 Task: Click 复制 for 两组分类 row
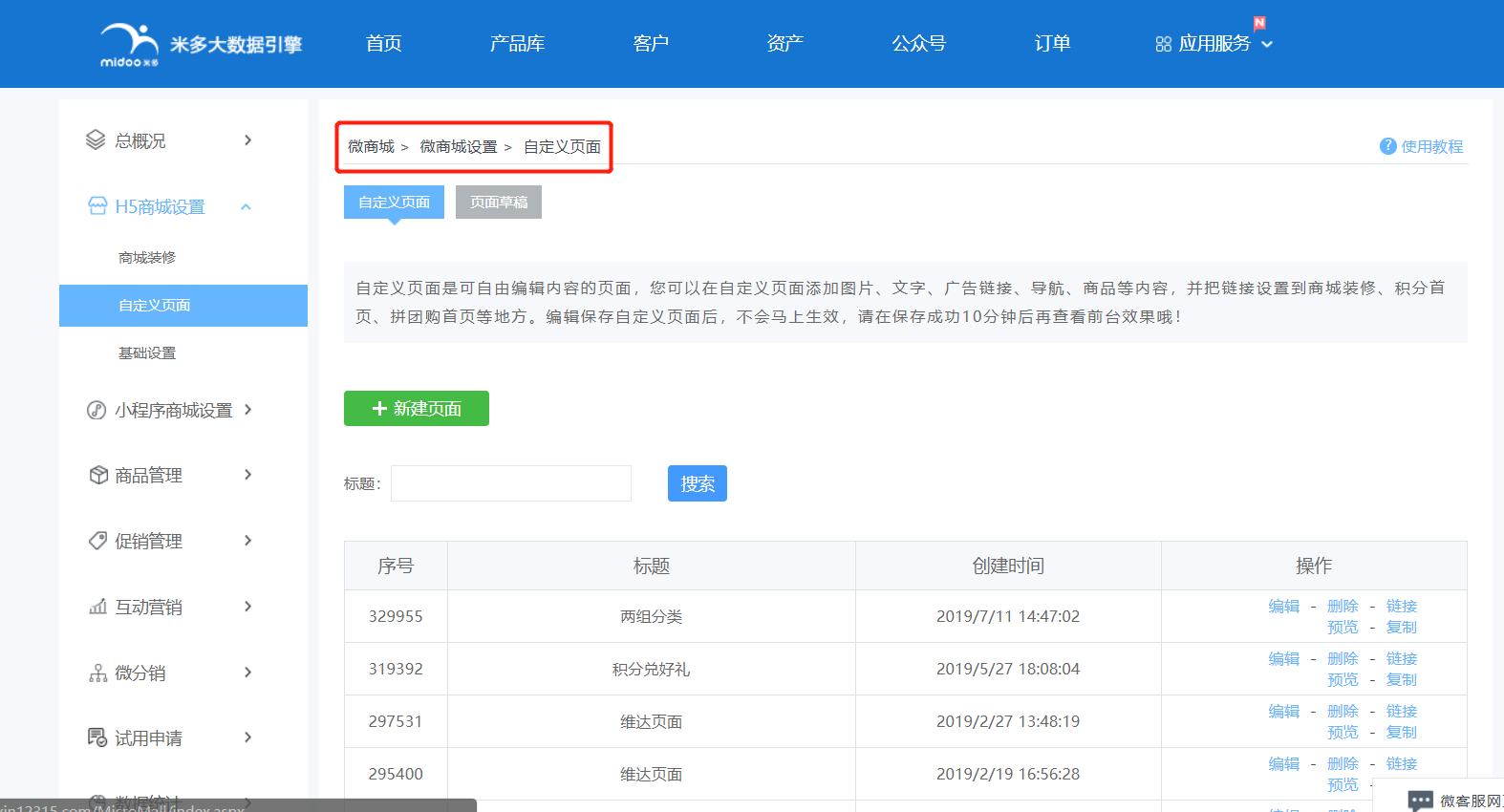point(1402,627)
